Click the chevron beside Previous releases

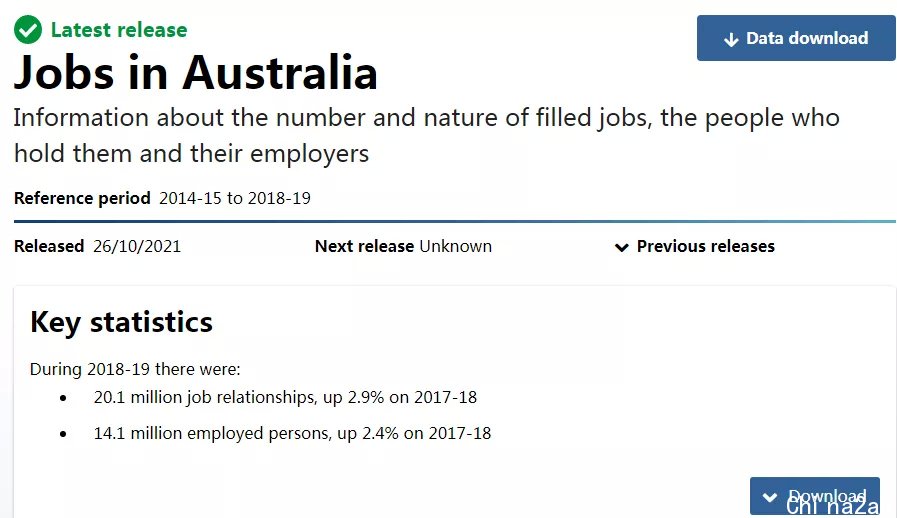click(621, 247)
